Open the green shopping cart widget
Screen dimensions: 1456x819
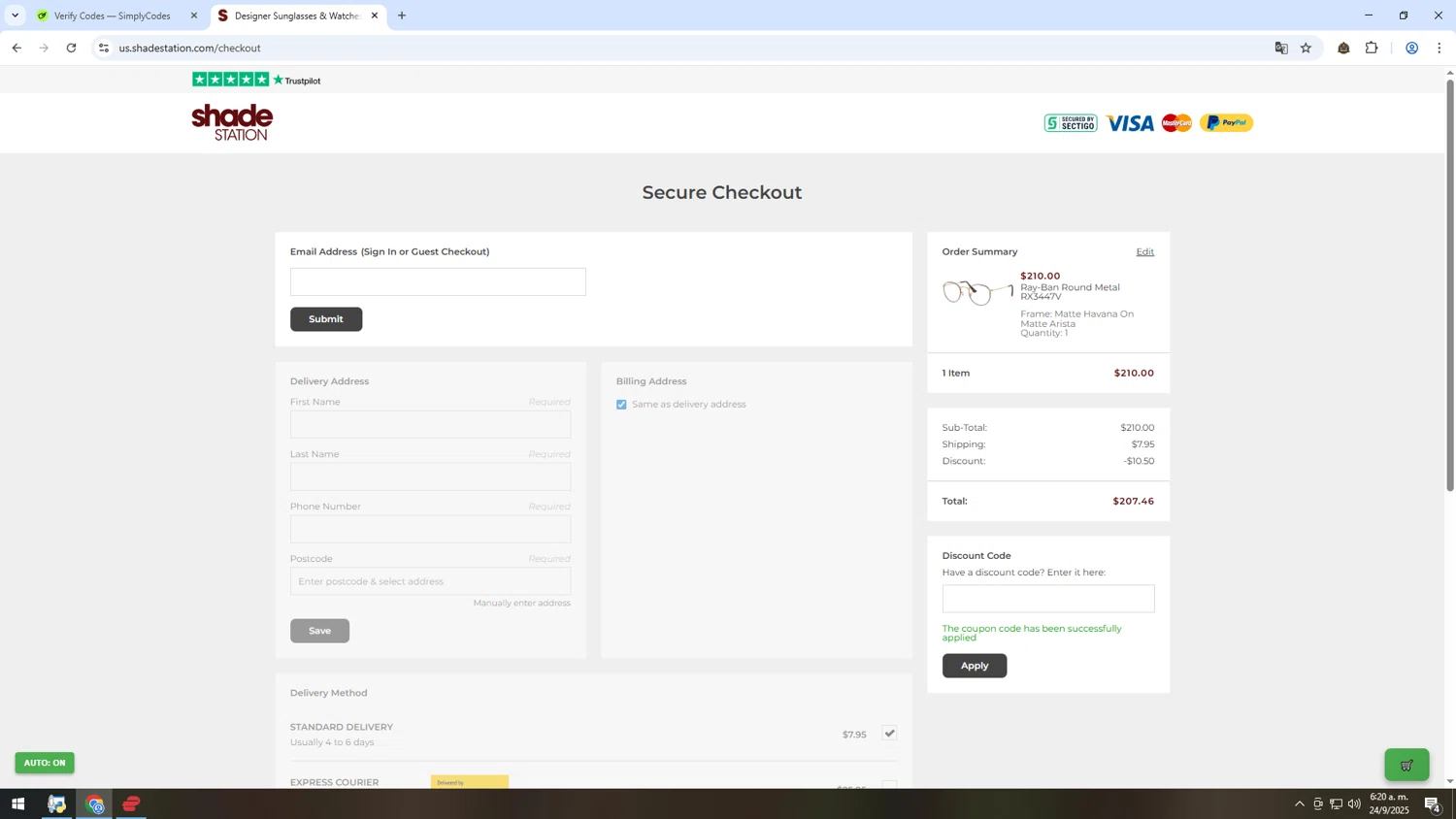[x=1406, y=765]
